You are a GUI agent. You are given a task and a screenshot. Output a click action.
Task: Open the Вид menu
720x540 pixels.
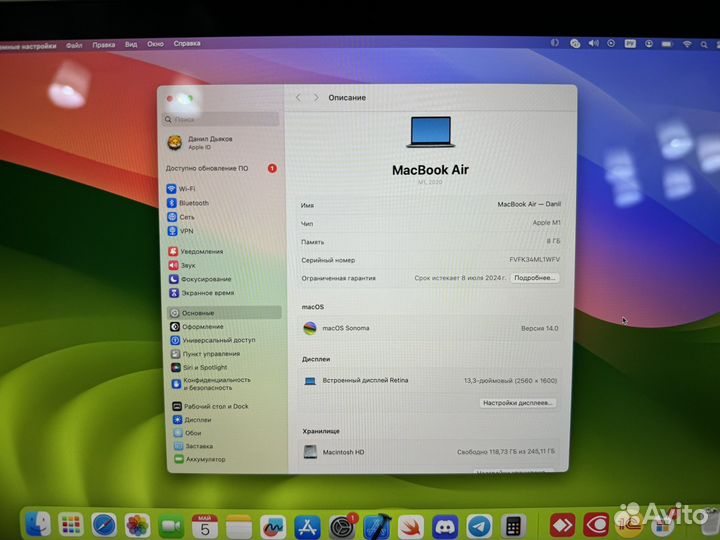(131, 44)
